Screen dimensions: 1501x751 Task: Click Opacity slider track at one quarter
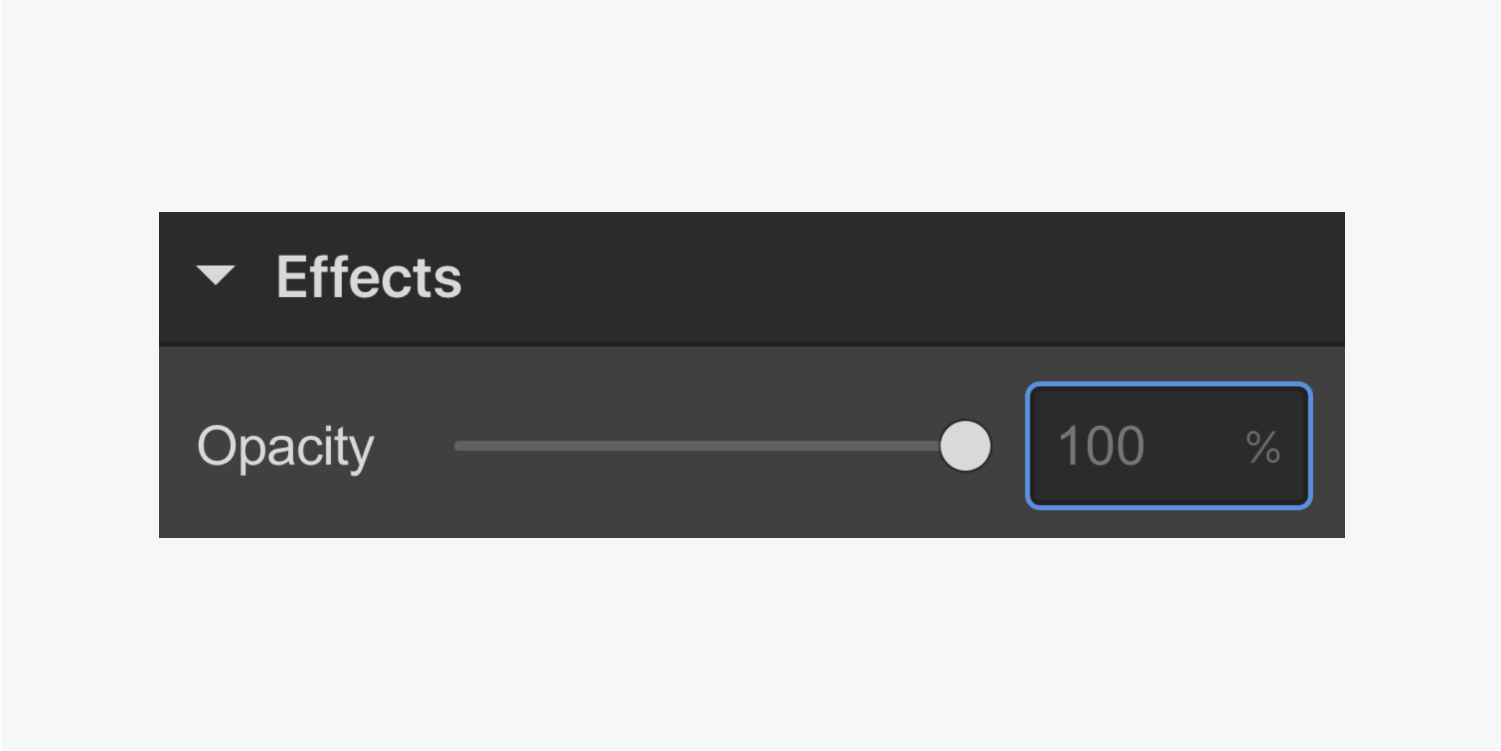click(584, 446)
